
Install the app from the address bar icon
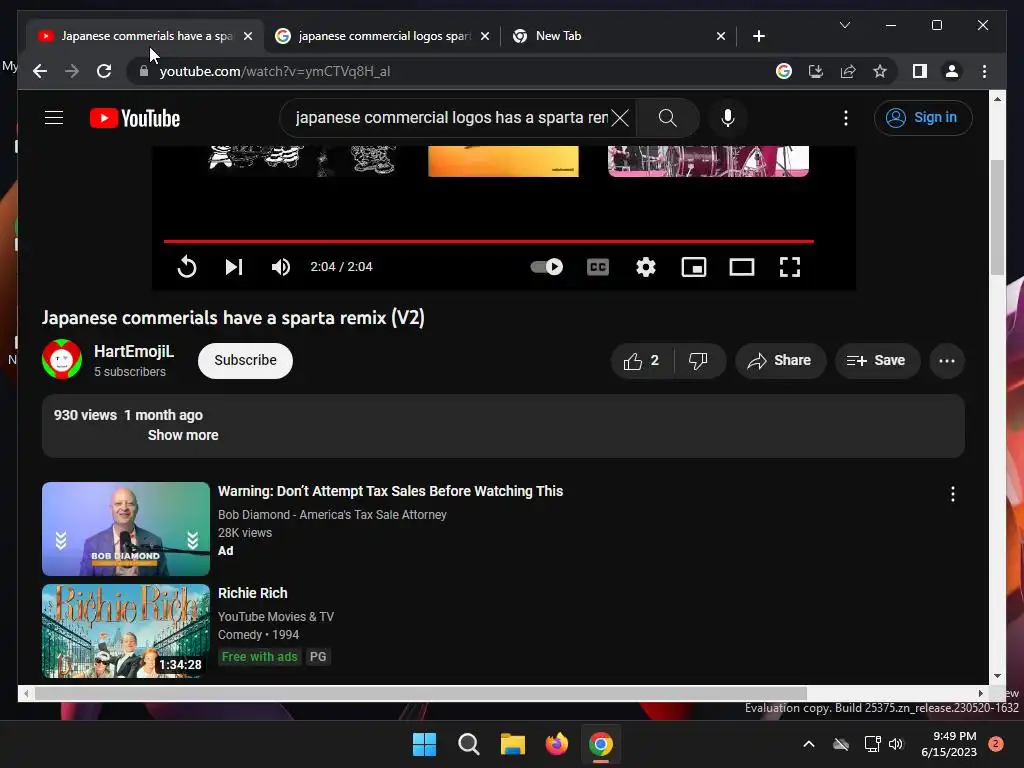tap(816, 71)
